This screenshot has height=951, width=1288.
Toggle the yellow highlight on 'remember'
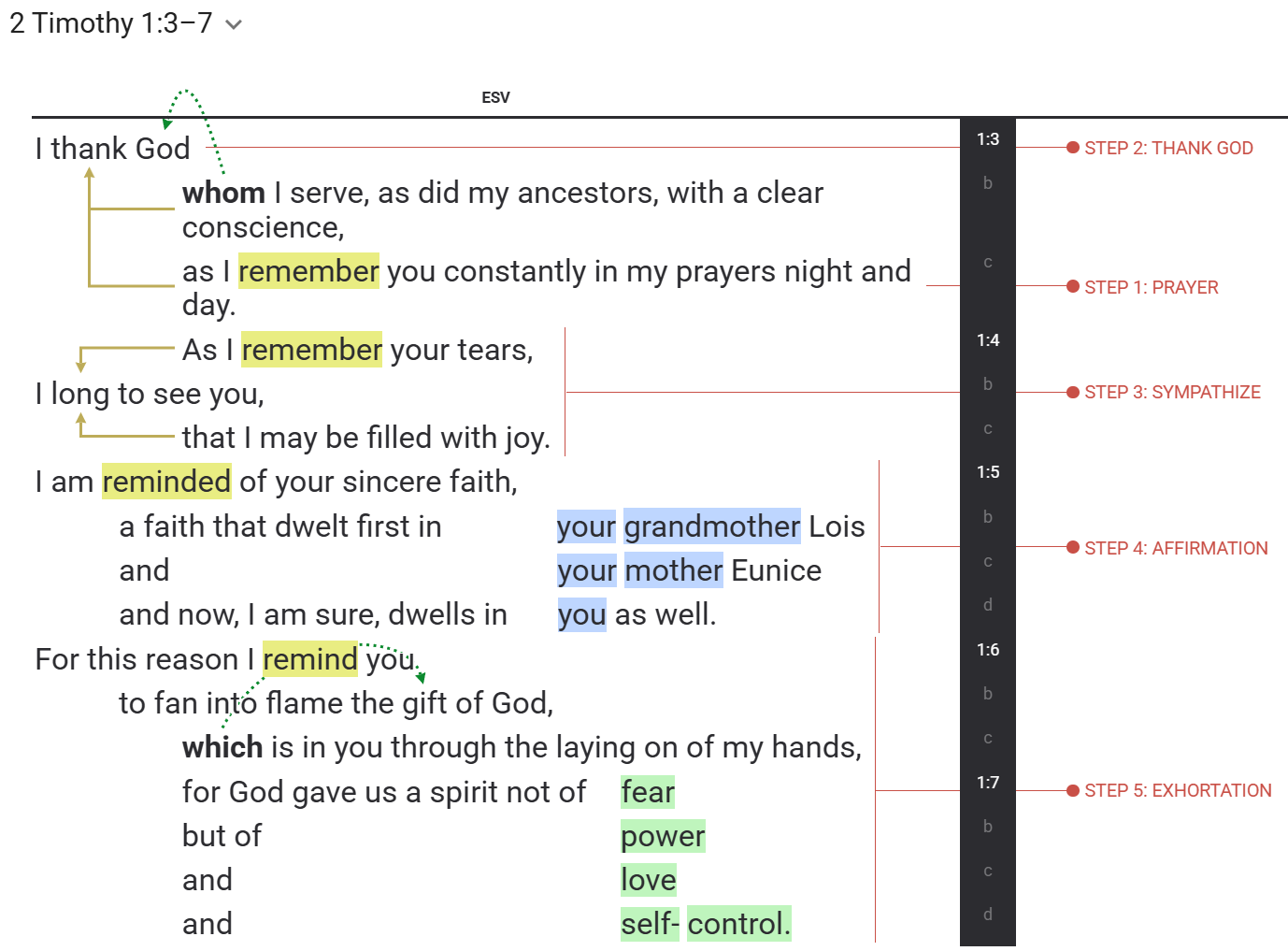tap(308, 271)
